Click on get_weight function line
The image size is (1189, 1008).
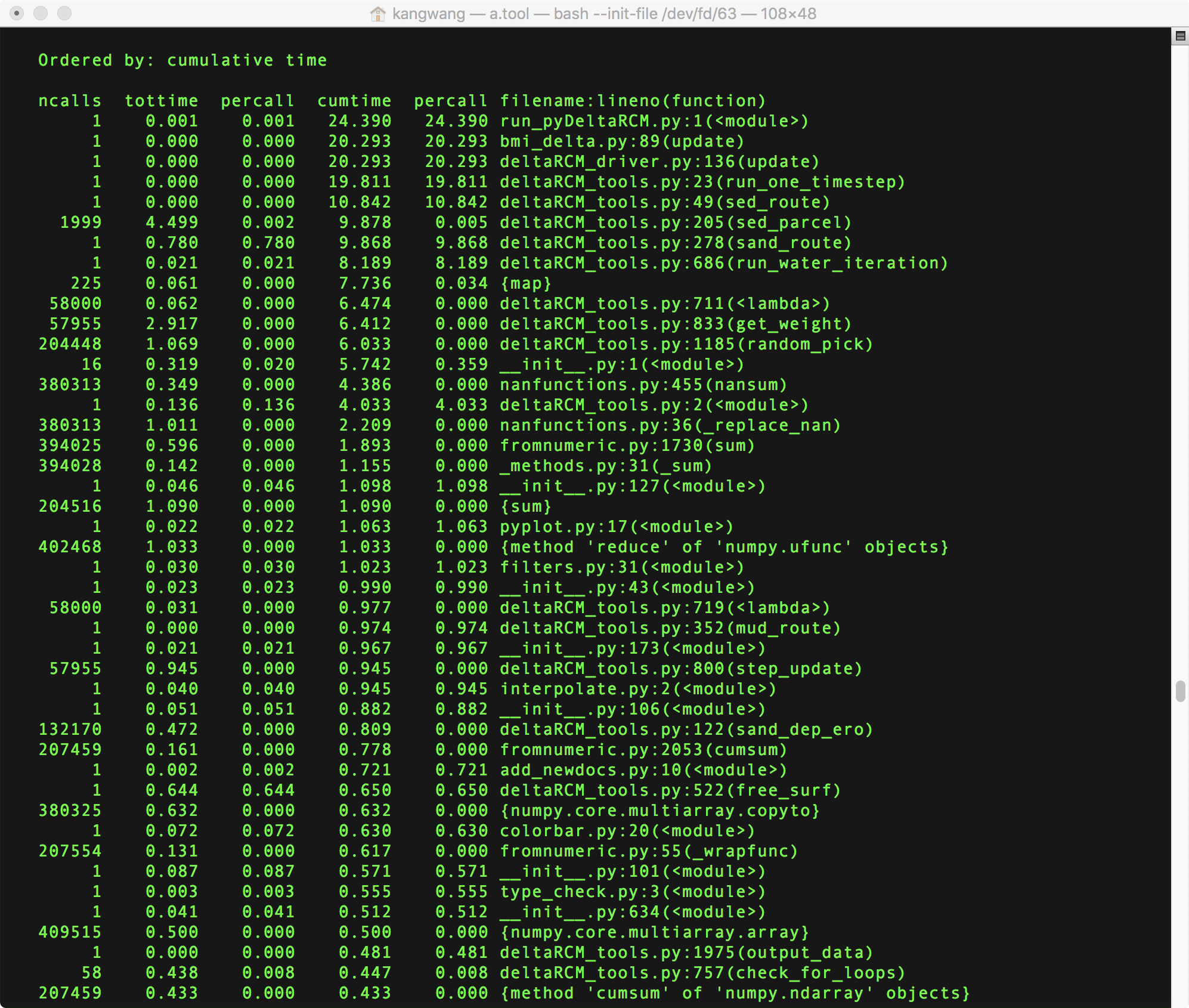tap(594, 322)
